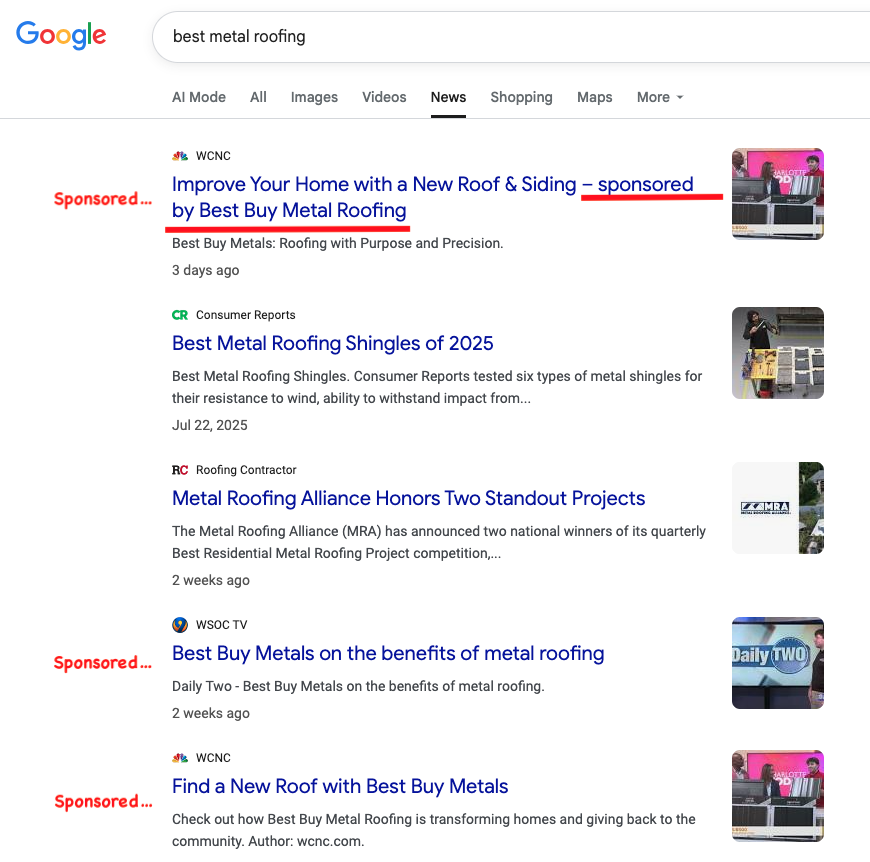The image size is (870, 862).
Task: Open the More dropdown
Action: click(654, 97)
